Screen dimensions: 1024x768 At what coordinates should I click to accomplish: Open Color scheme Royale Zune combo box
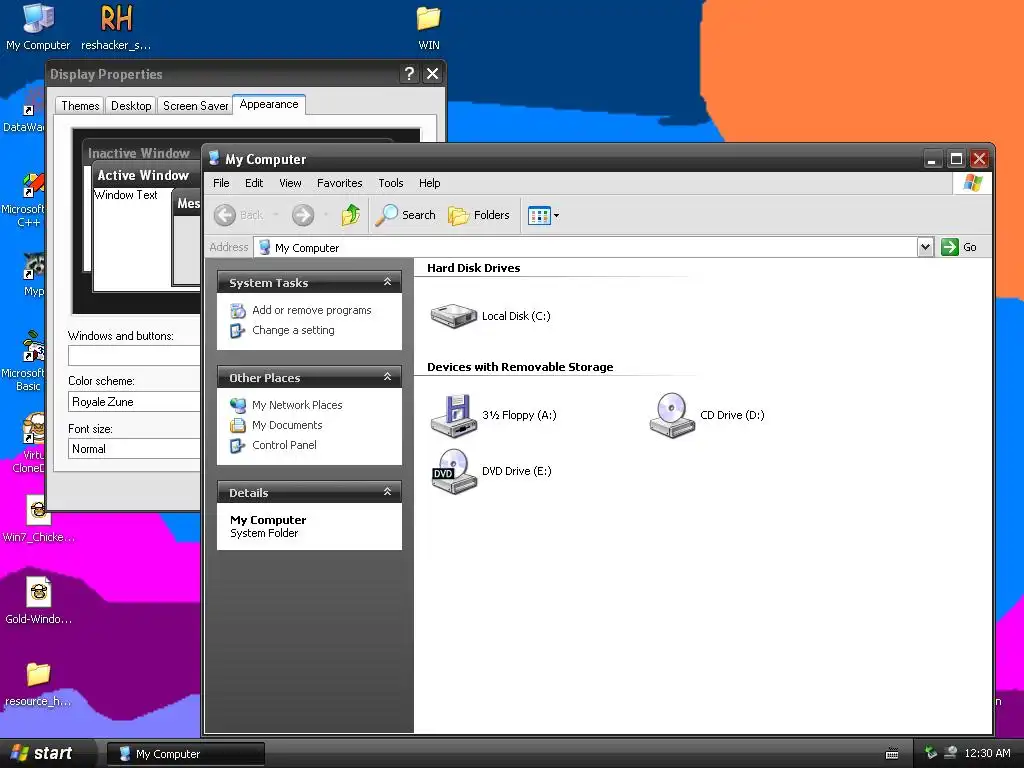point(134,402)
